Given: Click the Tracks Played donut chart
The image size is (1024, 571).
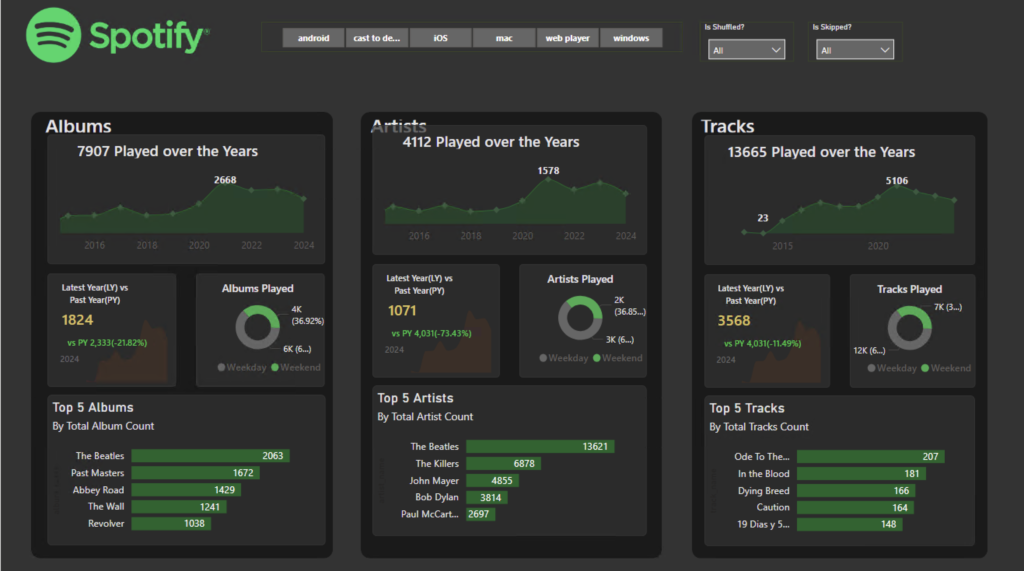Looking at the screenshot, I should coord(909,328).
